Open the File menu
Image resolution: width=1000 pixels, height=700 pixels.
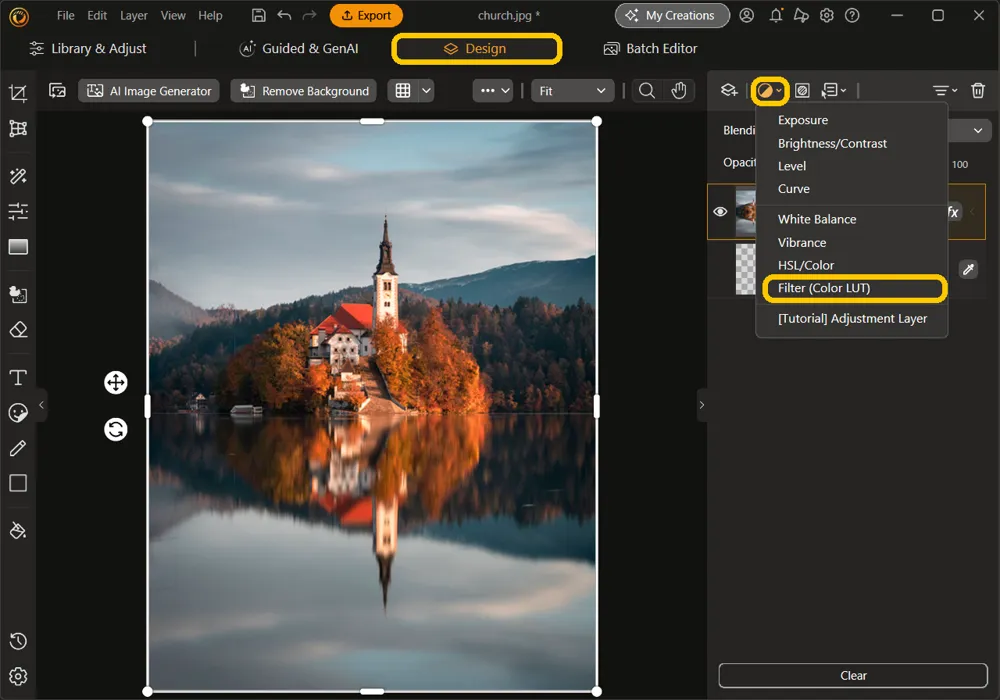coord(65,15)
